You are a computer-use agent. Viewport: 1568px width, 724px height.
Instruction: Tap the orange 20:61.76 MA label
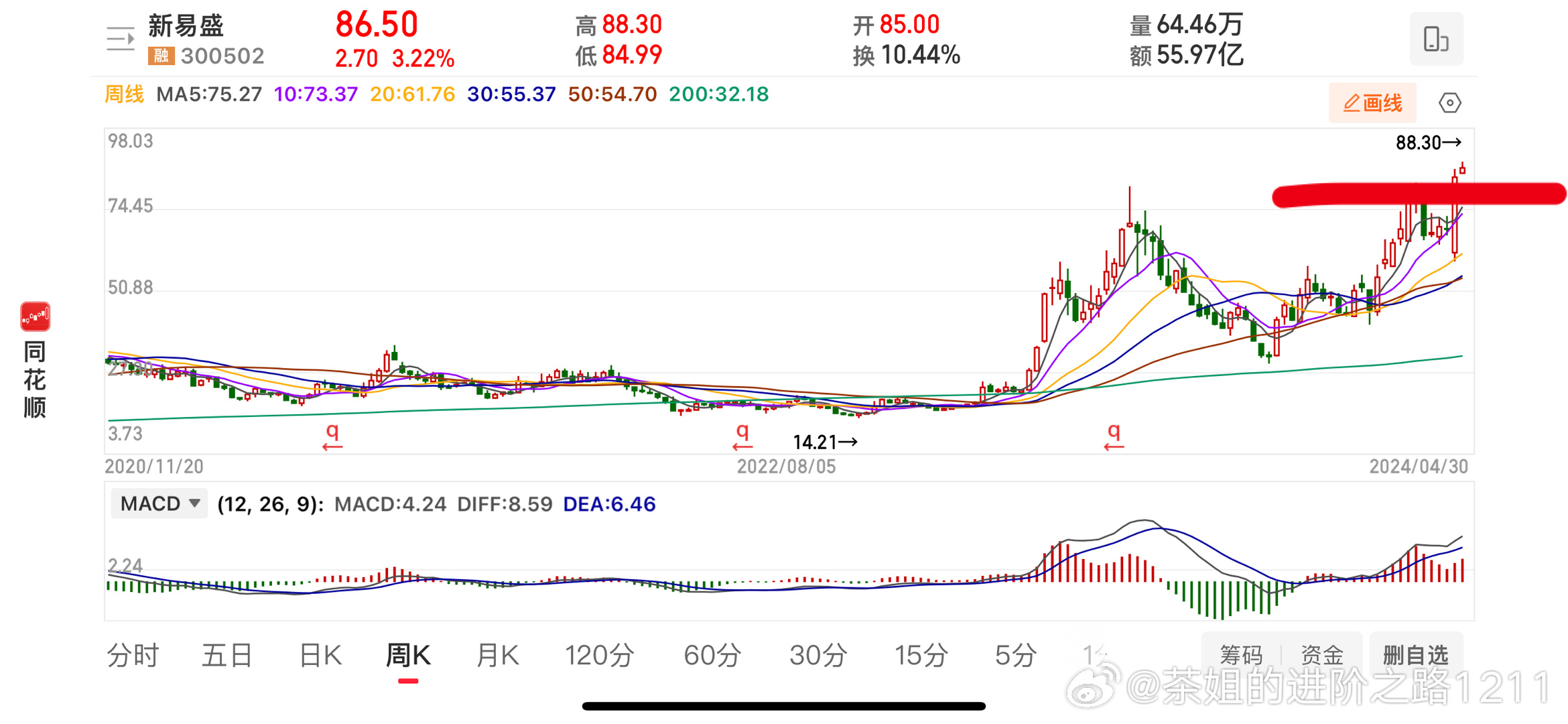pyautogui.click(x=412, y=94)
